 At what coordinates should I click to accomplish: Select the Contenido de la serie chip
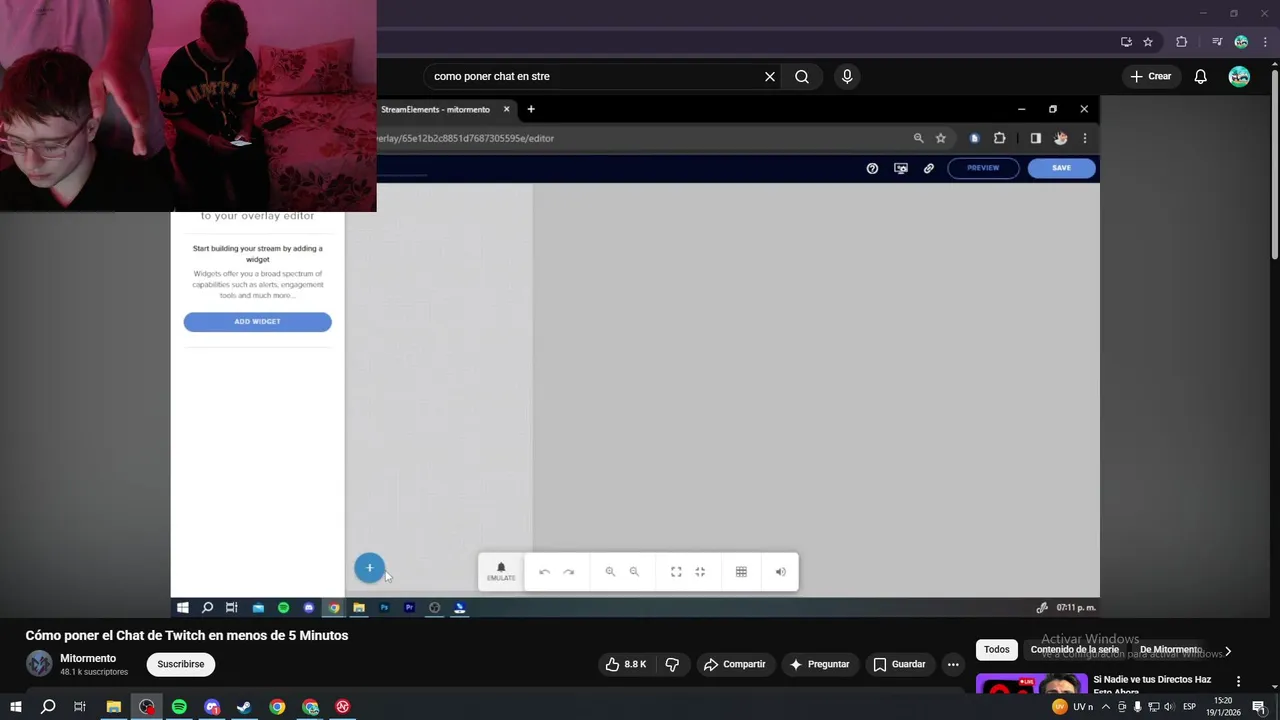(x=1075, y=649)
